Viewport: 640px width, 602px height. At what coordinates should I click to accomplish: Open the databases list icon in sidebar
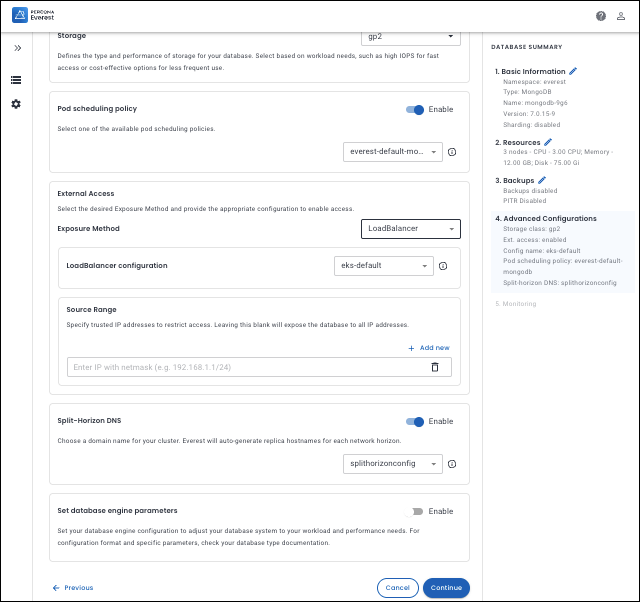tap(16, 80)
